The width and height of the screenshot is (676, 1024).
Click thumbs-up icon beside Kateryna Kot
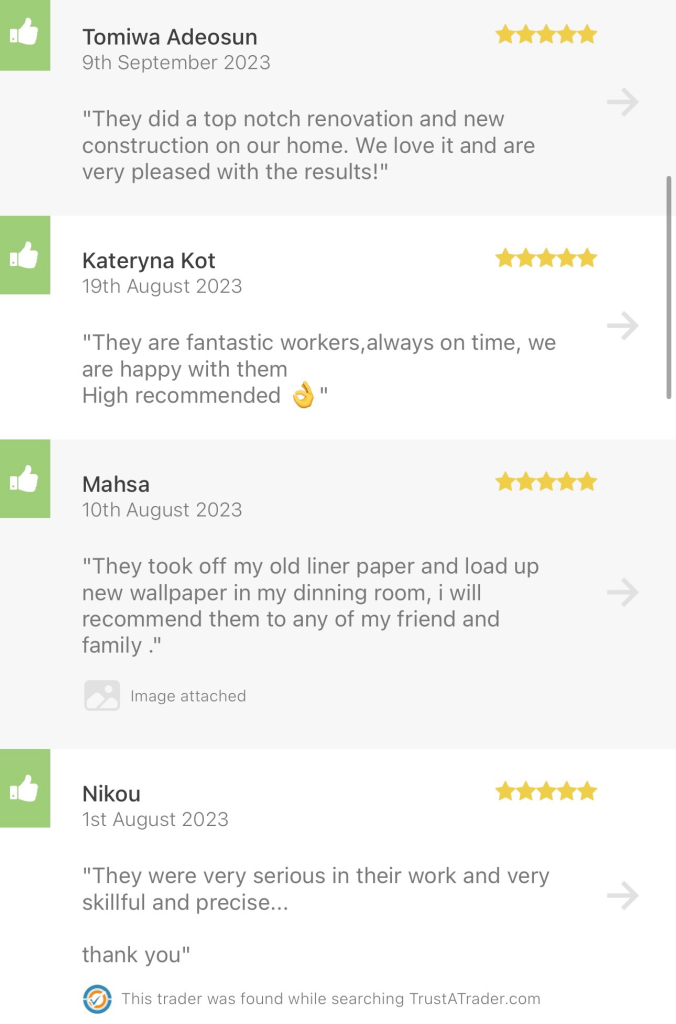point(24,257)
